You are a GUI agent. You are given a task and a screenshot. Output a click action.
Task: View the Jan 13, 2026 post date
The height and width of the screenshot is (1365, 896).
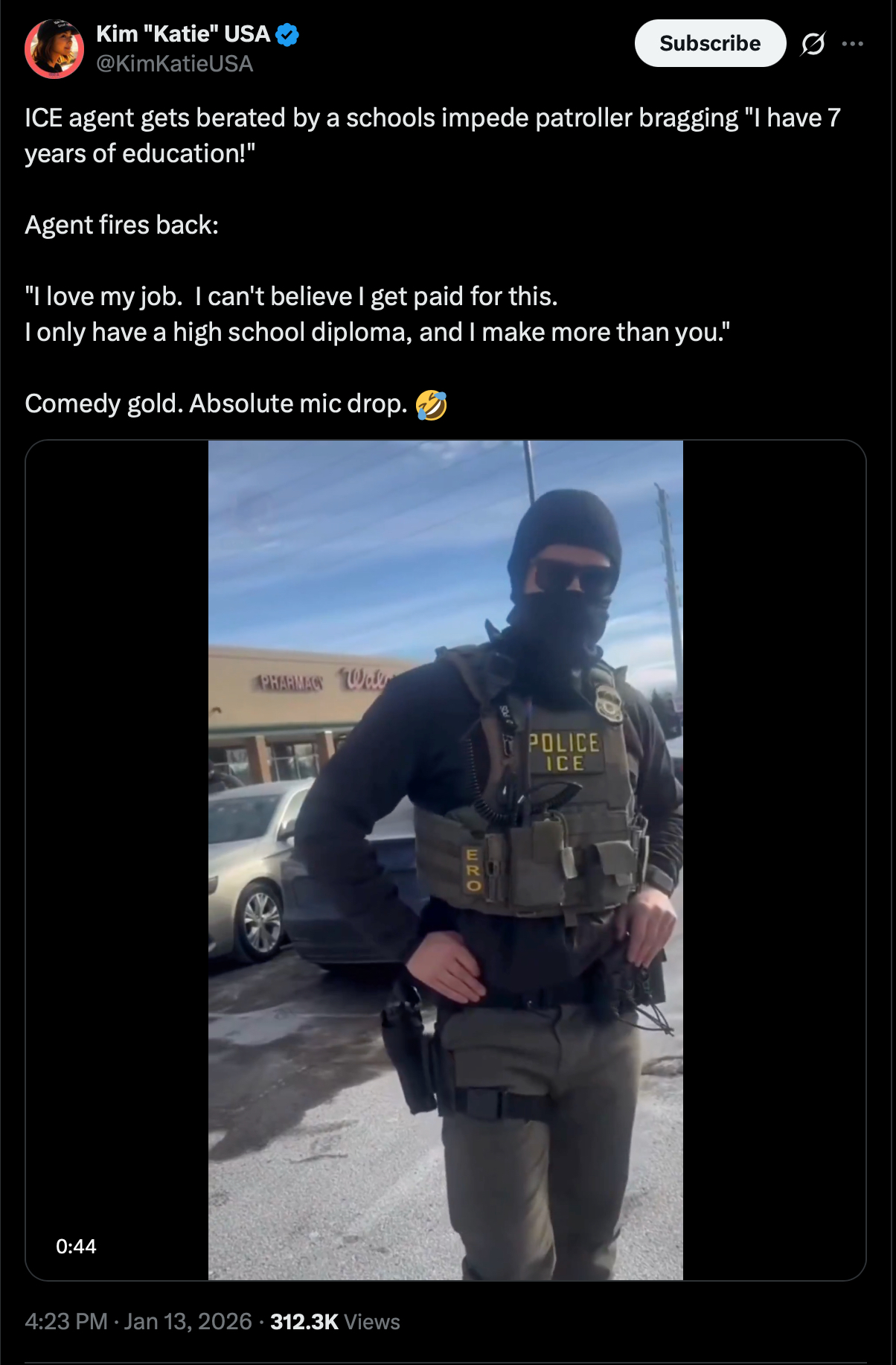point(188,1322)
